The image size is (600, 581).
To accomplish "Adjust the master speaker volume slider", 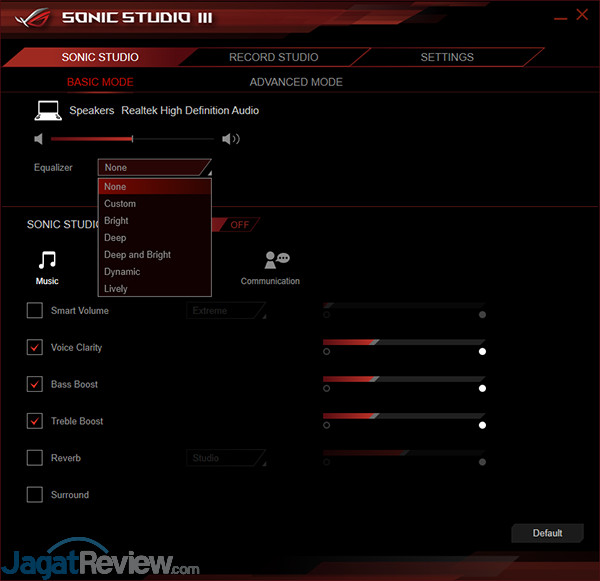I will tap(132, 139).
